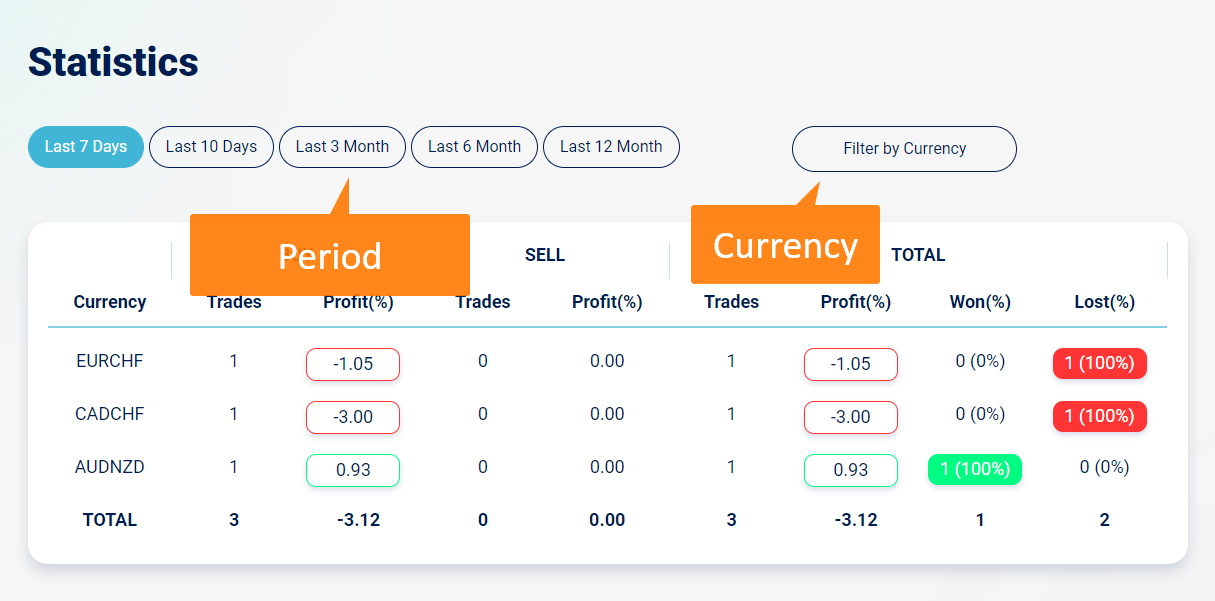Select Last 12 Month period

coord(611,147)
